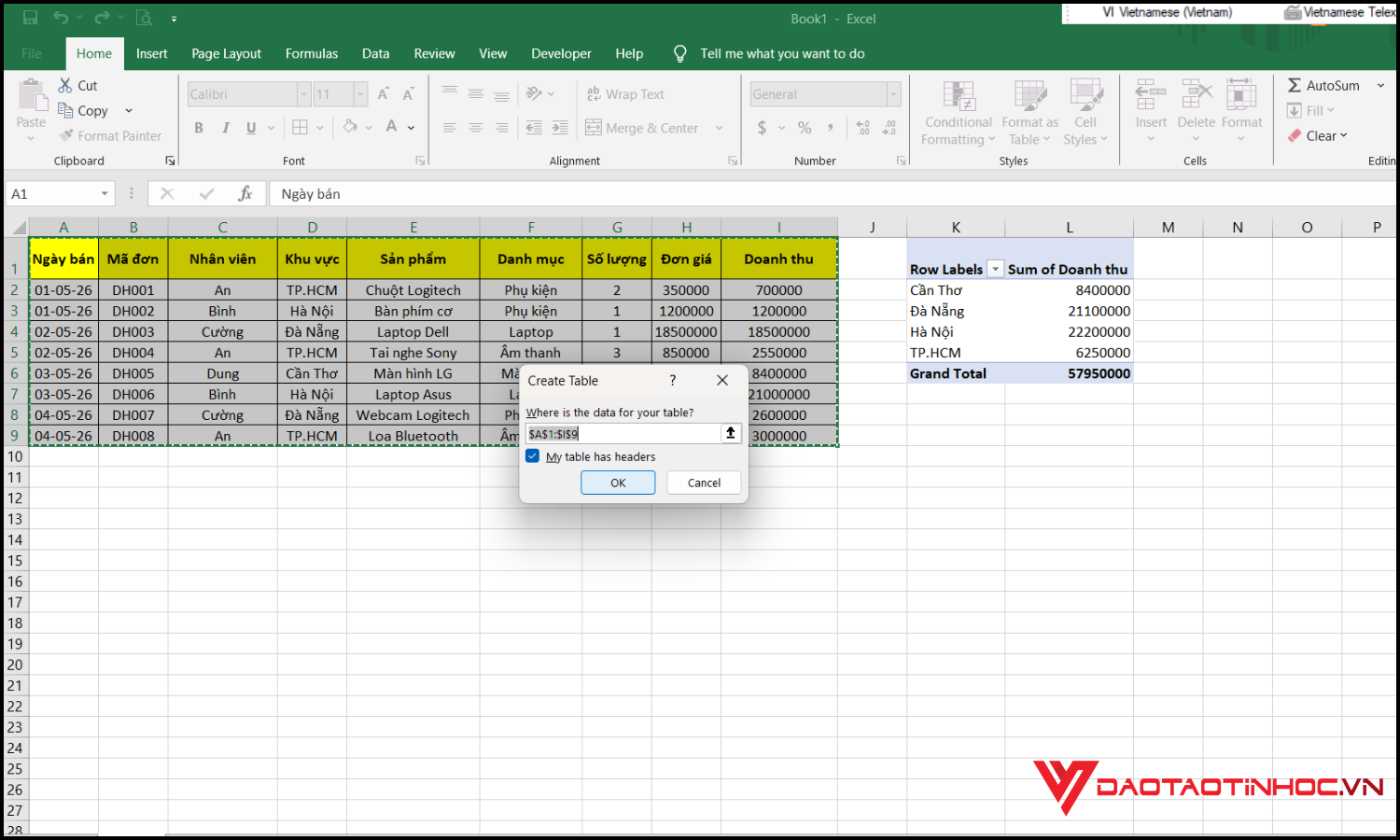Viewport: 1400px width, 840px height.
Task: Click the Save icon in quick access toolbar
Action: (30, 18)
